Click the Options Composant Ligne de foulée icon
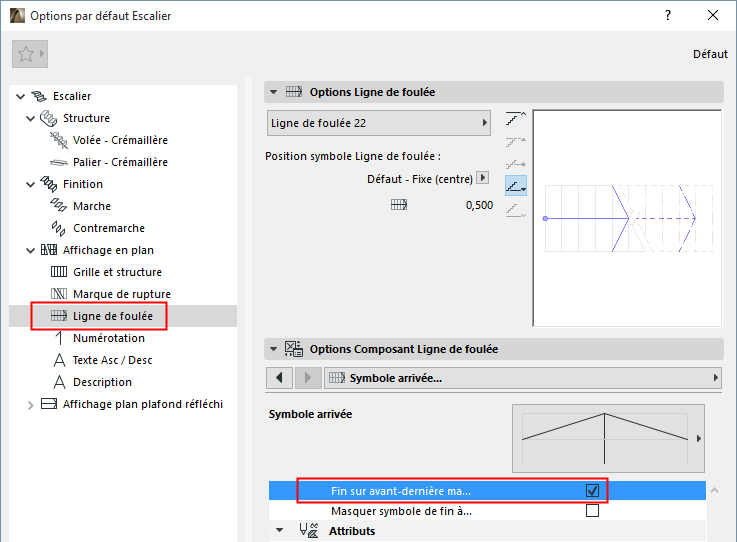 pyautogui.click(x=294, y=349)
